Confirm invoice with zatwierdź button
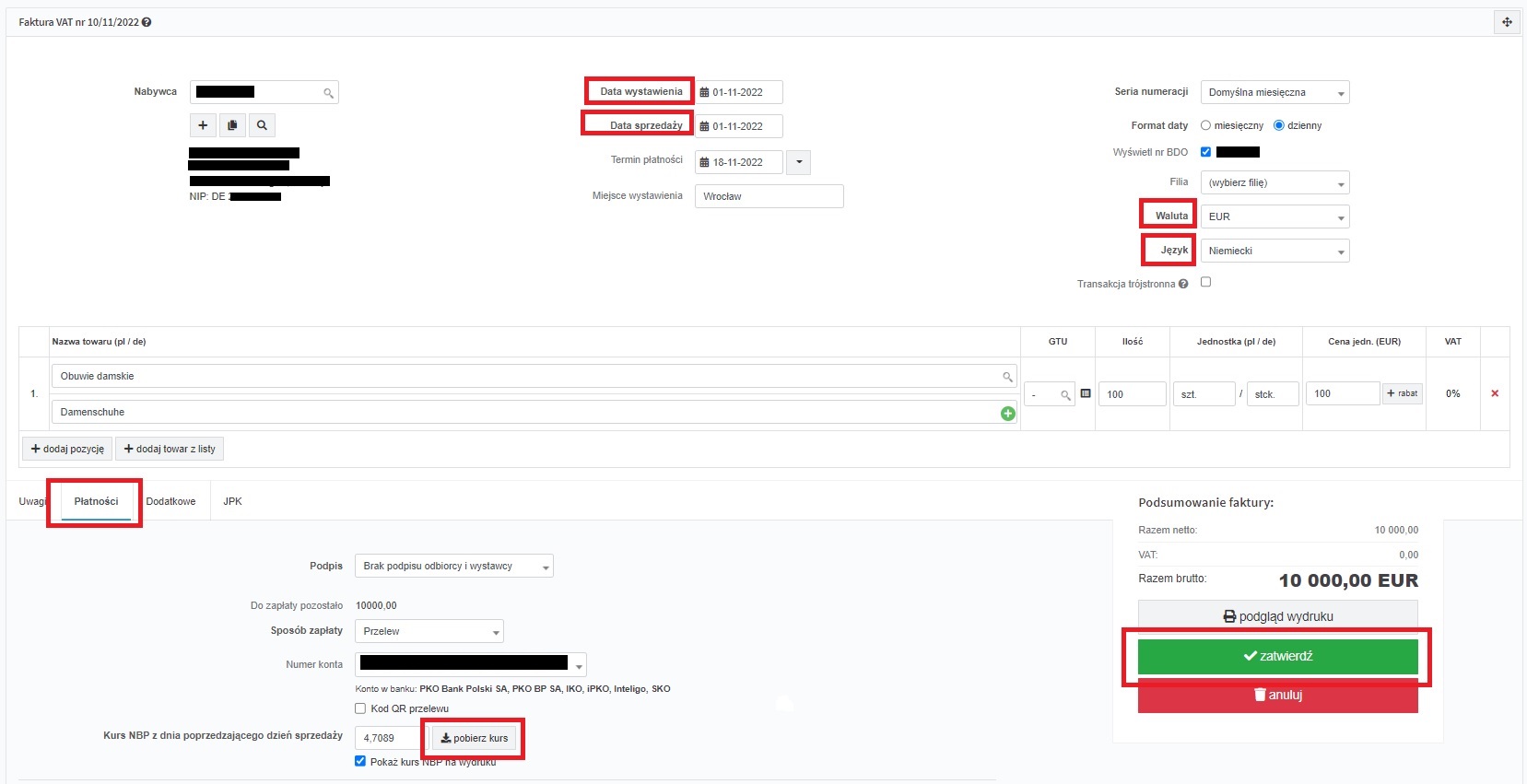Screen dimensions: 1527x784 click(1278, 656)
